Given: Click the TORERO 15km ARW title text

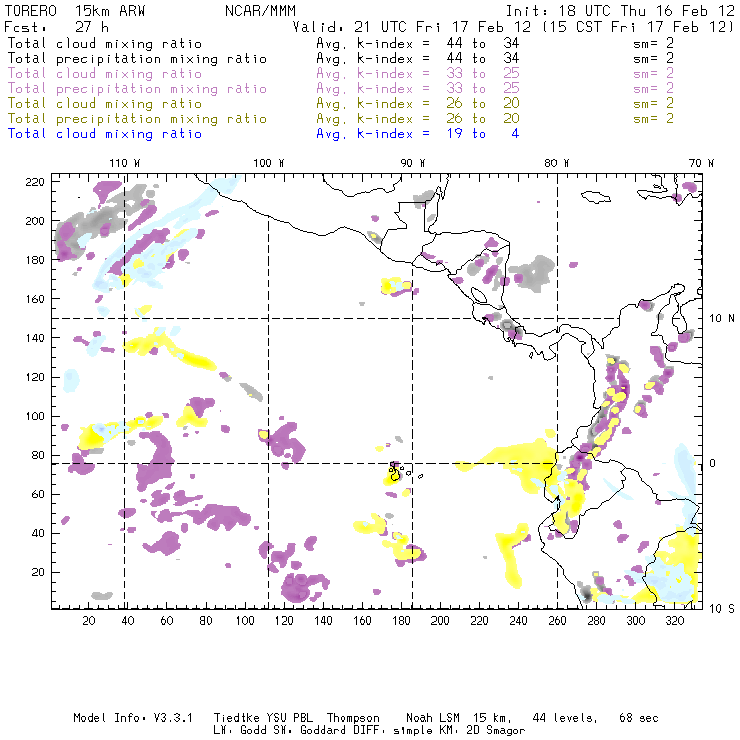Looking at the screenshot, I should click(75, 9).
